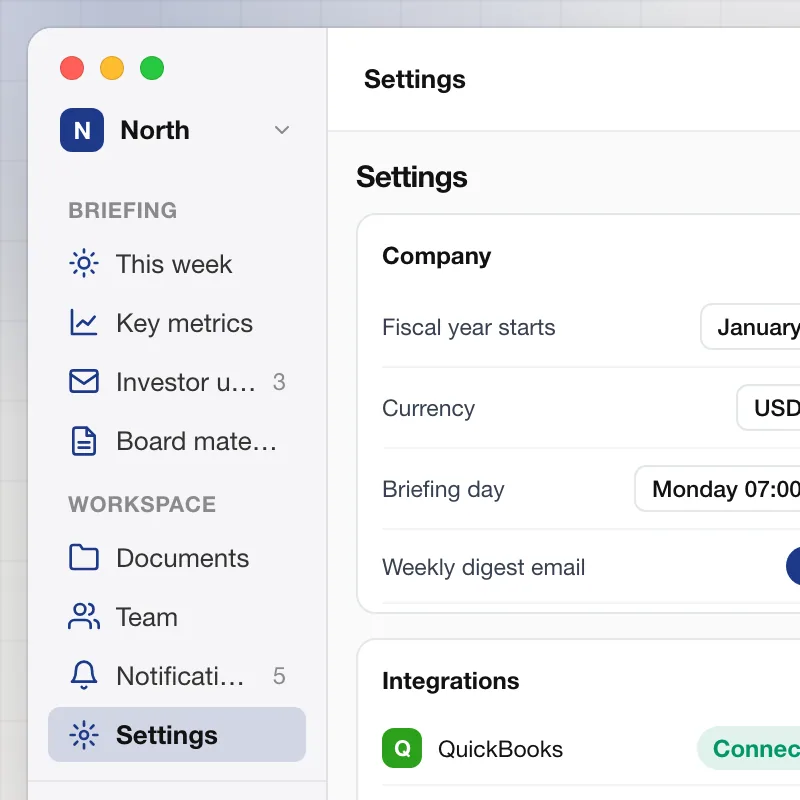The image size is (800, 800).
Task: Click the WORKSPACE section header
Action: 142,504
